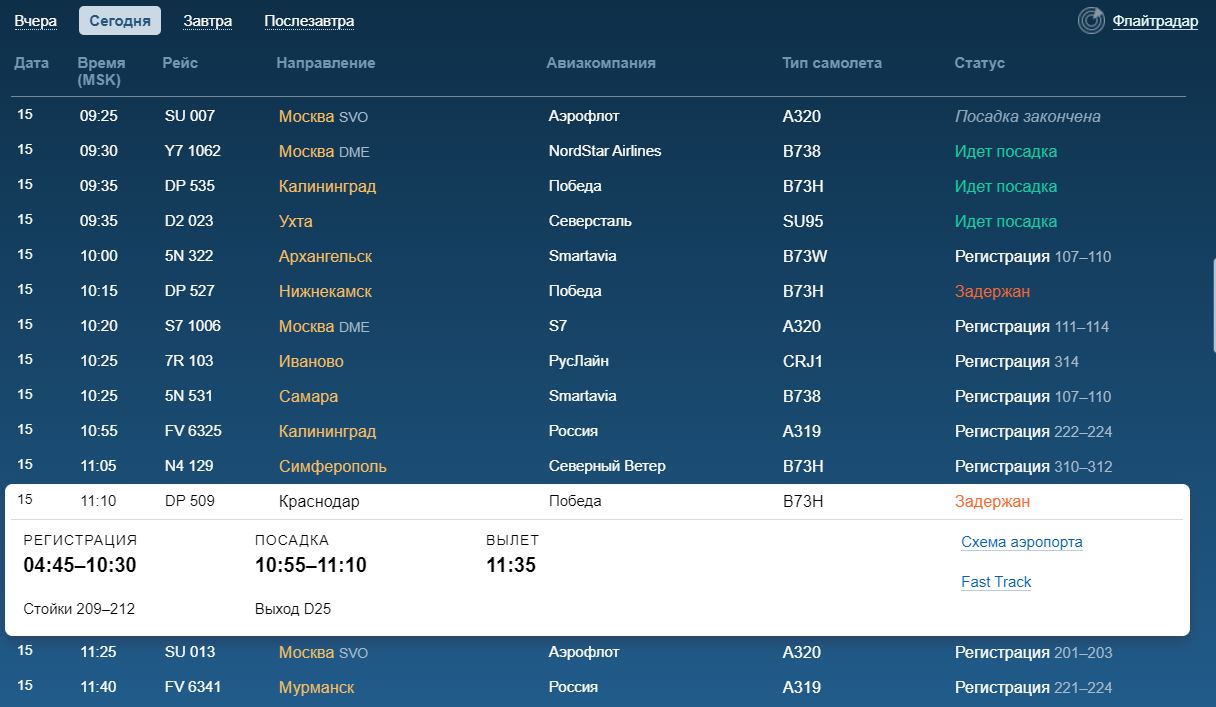Click the Иваново destination link
Viewport: 1216px width, 707px height.
click(x=311, y=361)
